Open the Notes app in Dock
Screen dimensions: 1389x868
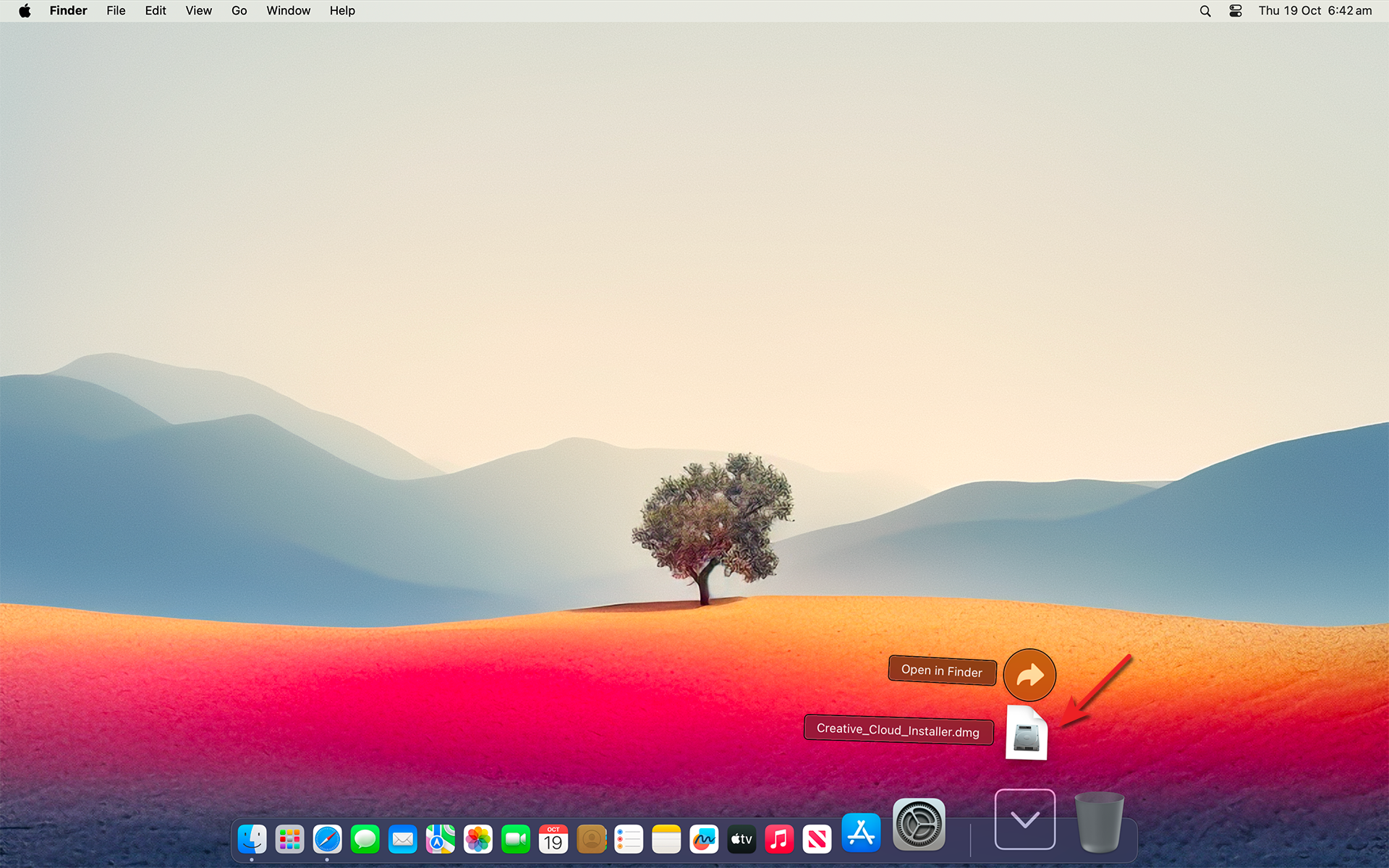(666, 839)
